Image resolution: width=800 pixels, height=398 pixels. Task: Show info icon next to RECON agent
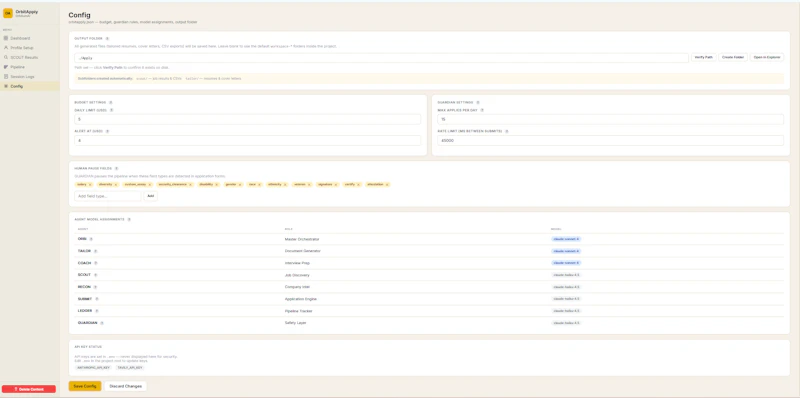point(95,287)
